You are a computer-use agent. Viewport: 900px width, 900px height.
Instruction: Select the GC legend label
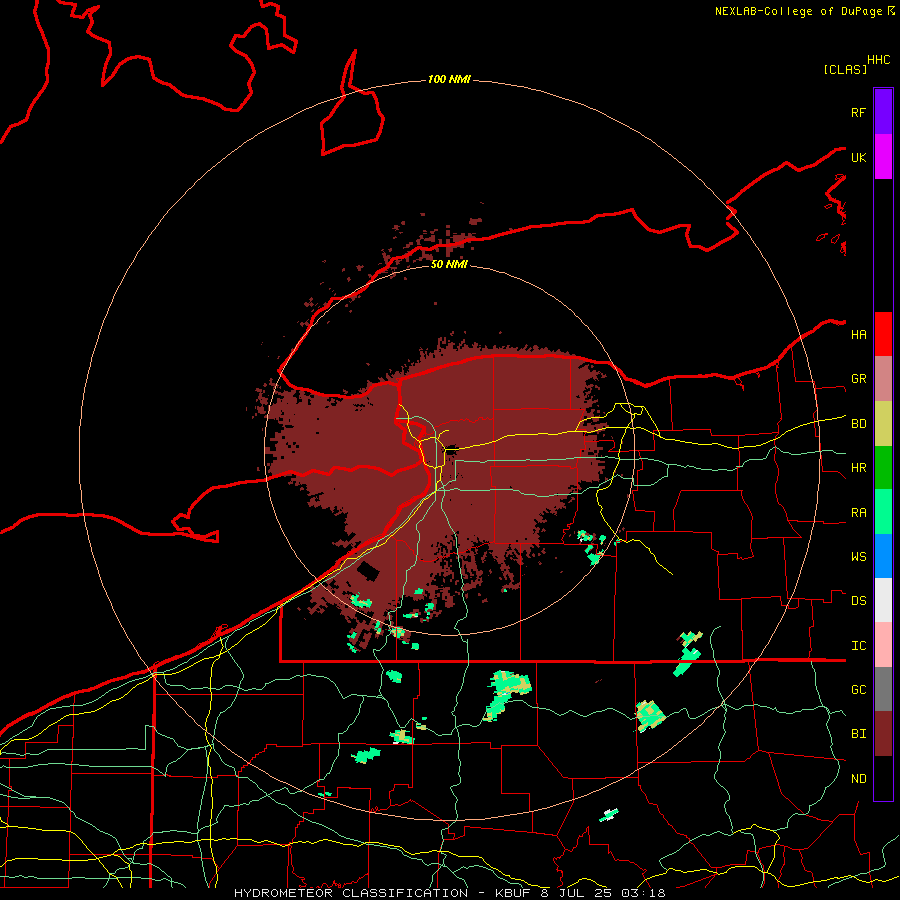(x=858, y=689)
